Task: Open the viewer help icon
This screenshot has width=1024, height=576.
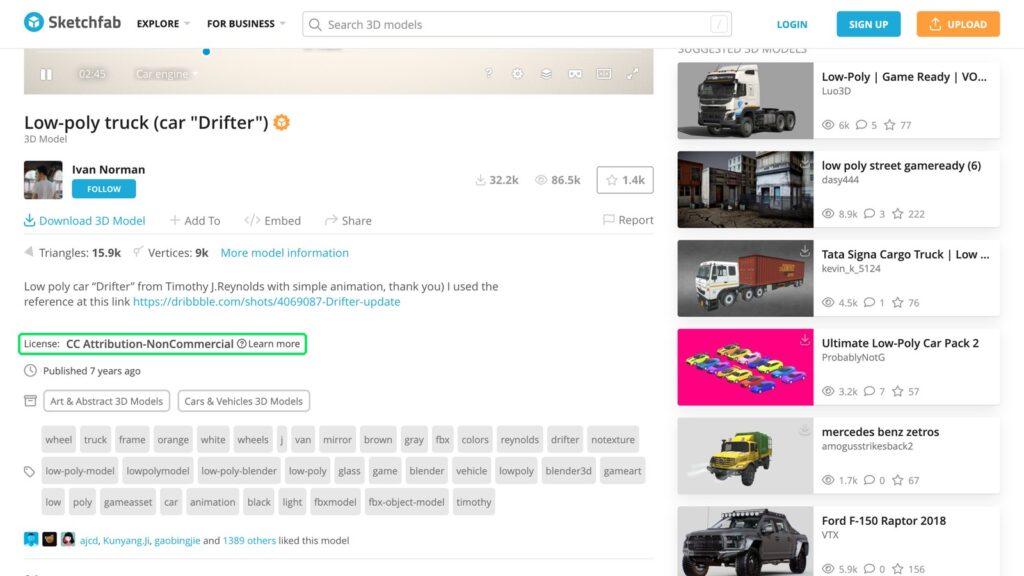Action: [x=488, y=73]
